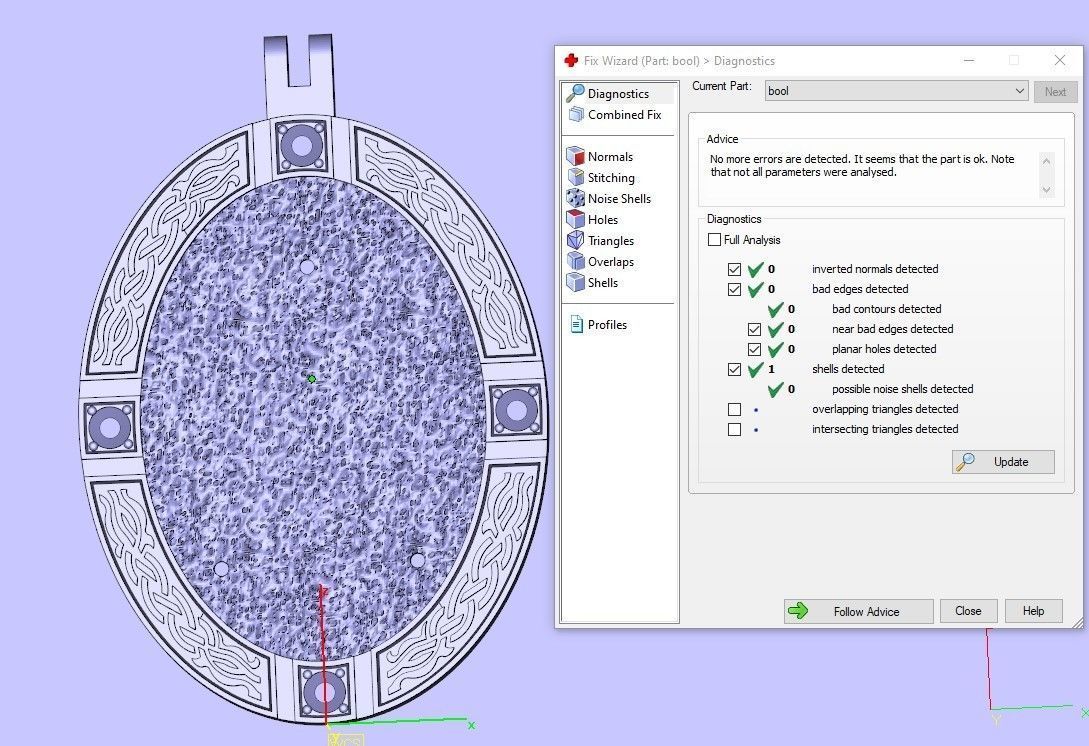Enable overlapping triangles detected checkbox
Viewport: 1089px width, 746px height.
point(734,409)
